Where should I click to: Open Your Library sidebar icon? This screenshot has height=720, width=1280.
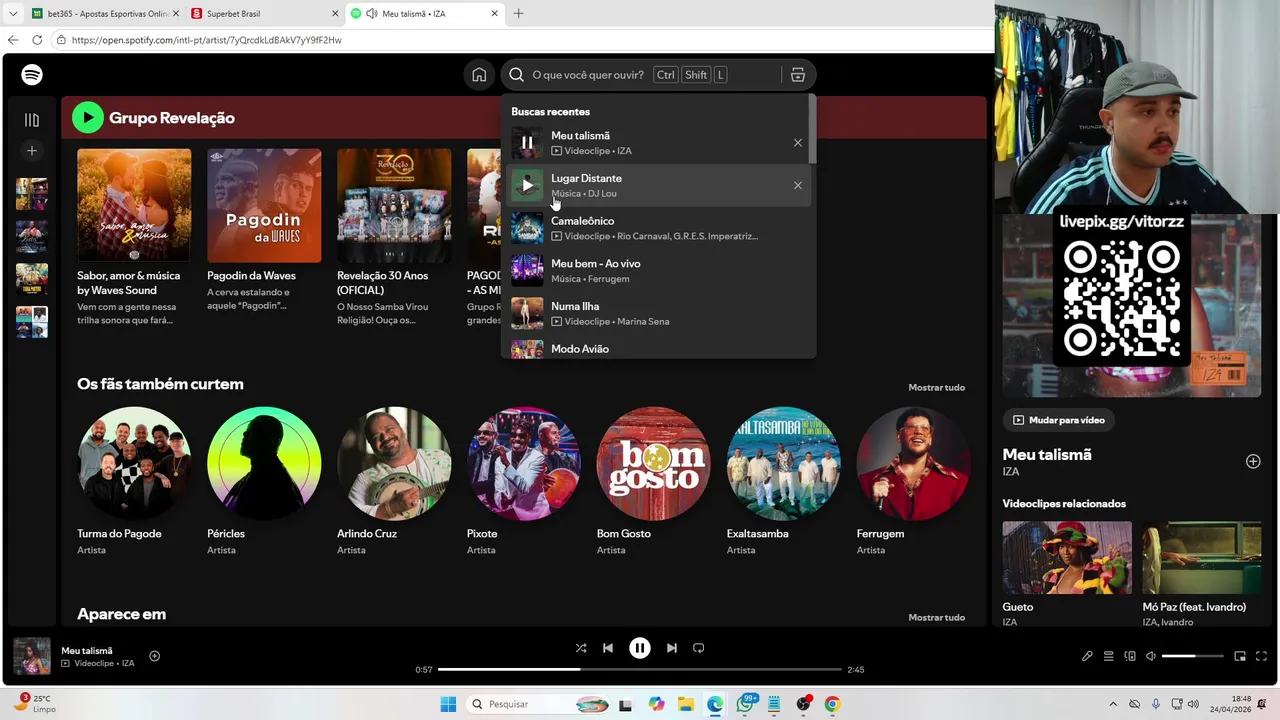[x=32, y=120]
